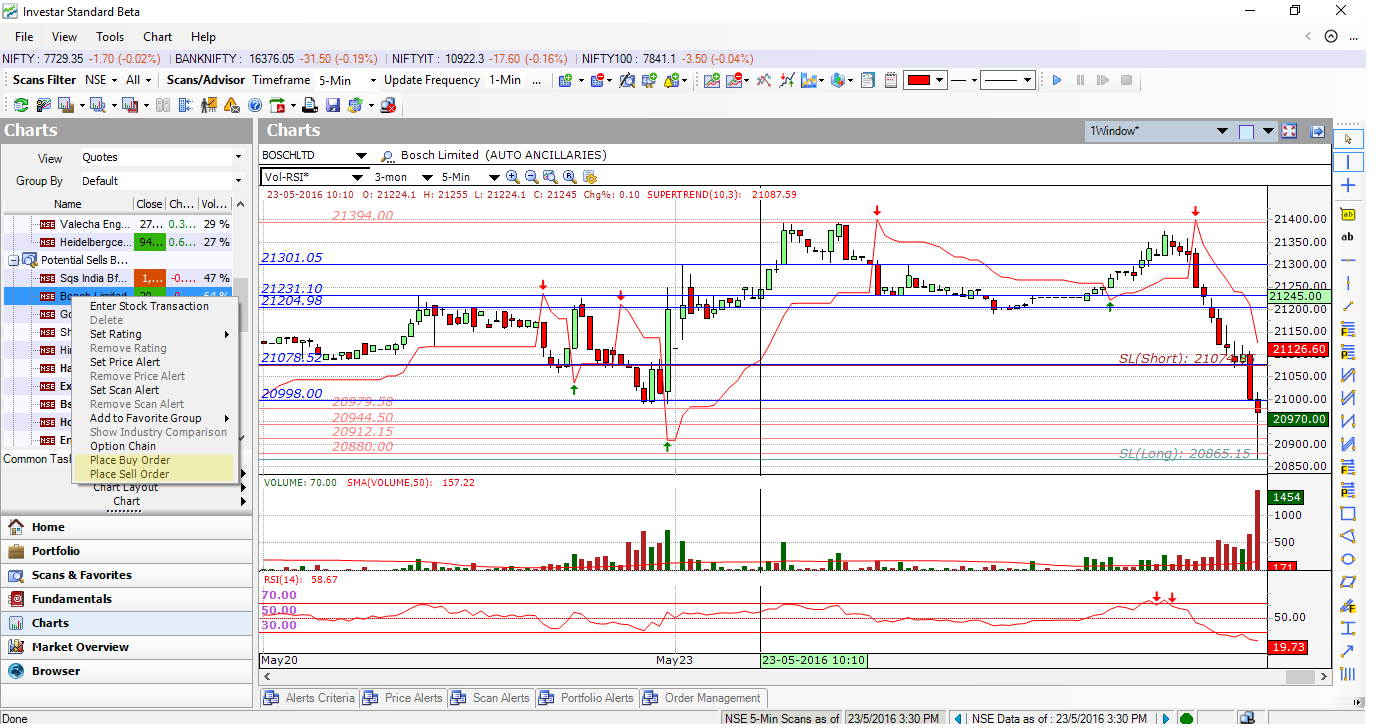Select the pointer cursor drawing tool

pos(1348,139)
